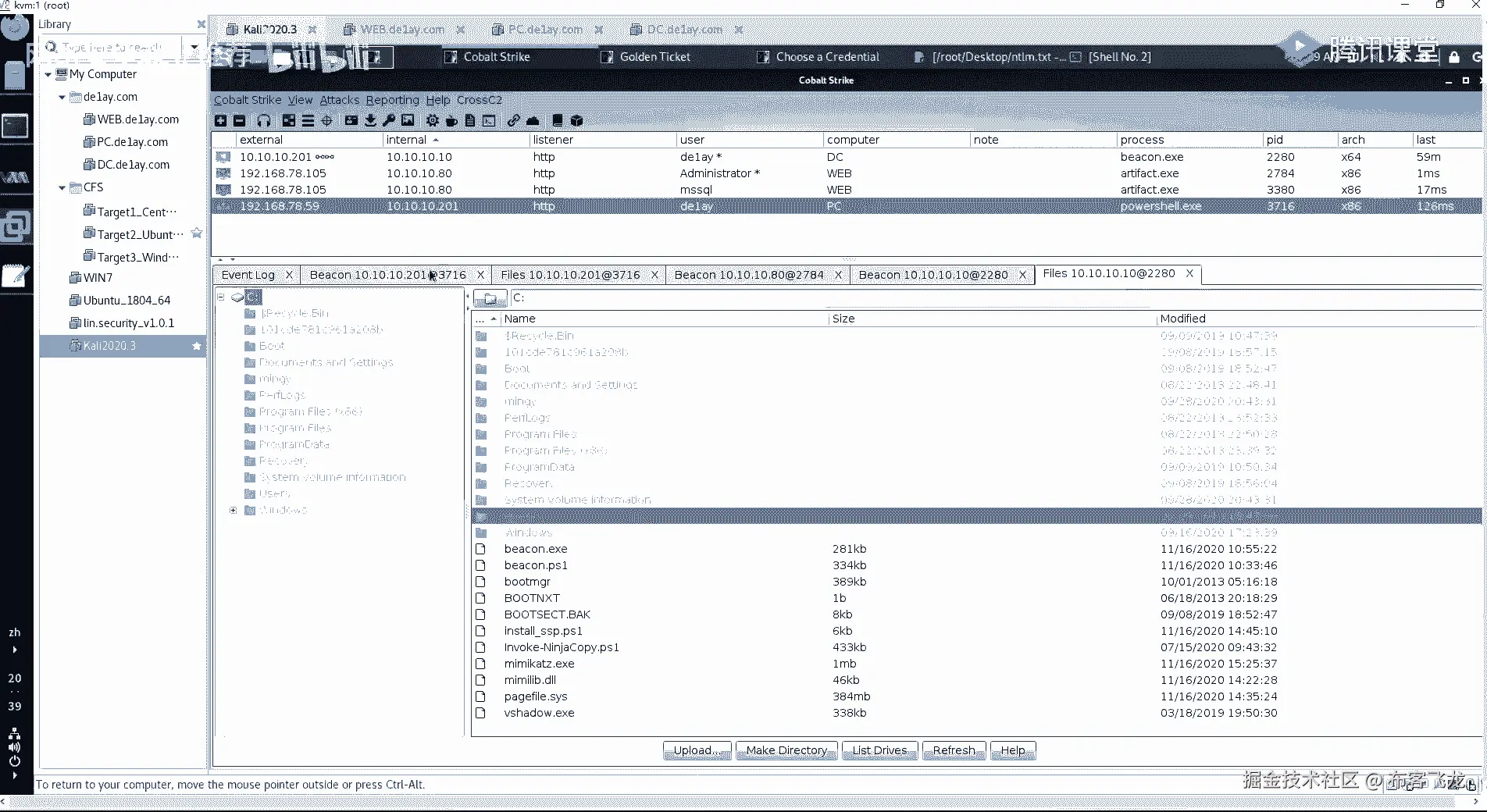Click the volume speaker icon in the dock

[x=15, y=747]
